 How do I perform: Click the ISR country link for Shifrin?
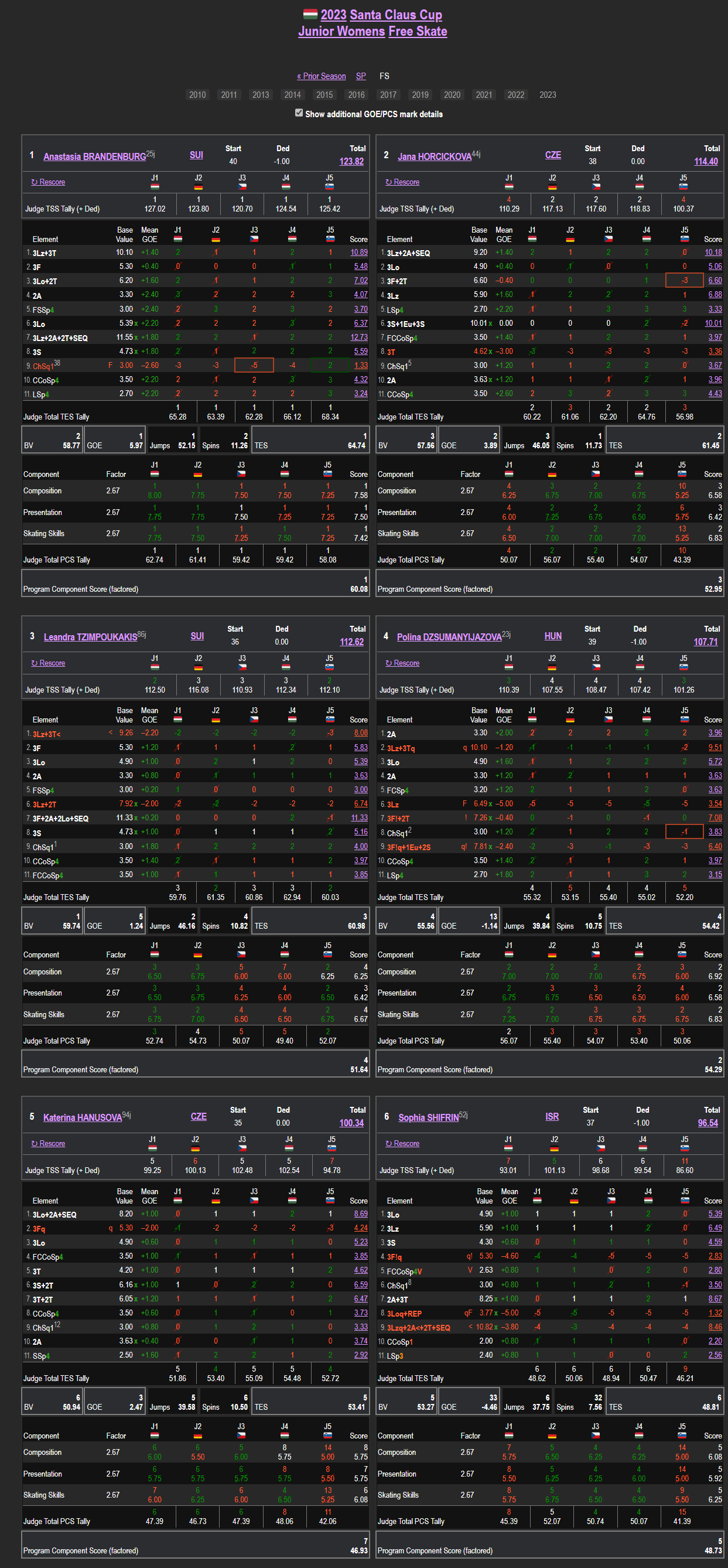[552, 1116]
